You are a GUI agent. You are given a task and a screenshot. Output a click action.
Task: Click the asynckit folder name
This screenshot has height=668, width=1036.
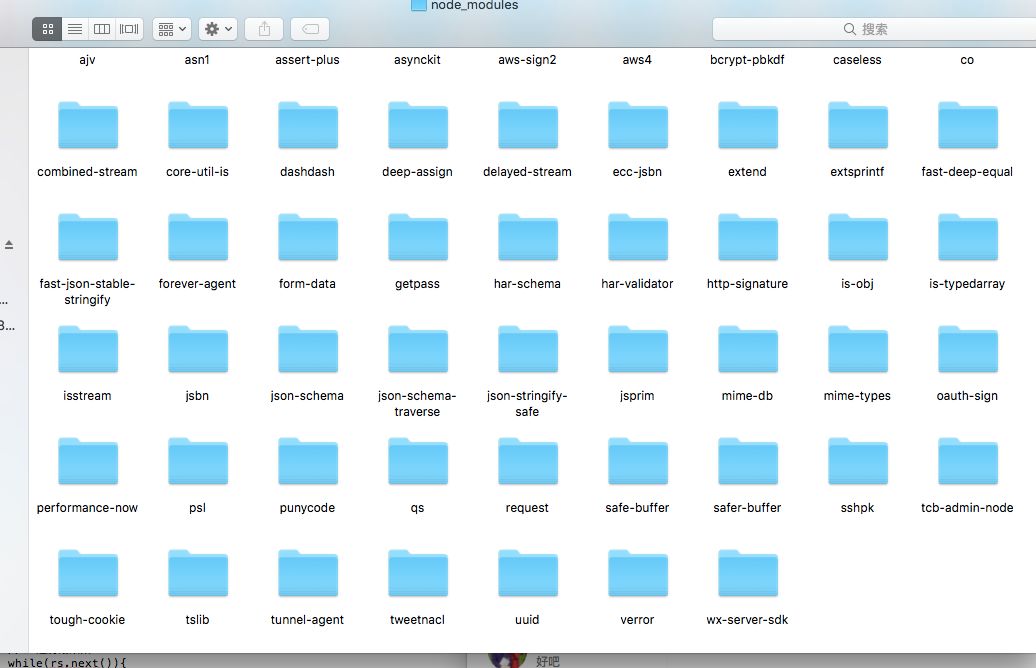coord(417,60)
